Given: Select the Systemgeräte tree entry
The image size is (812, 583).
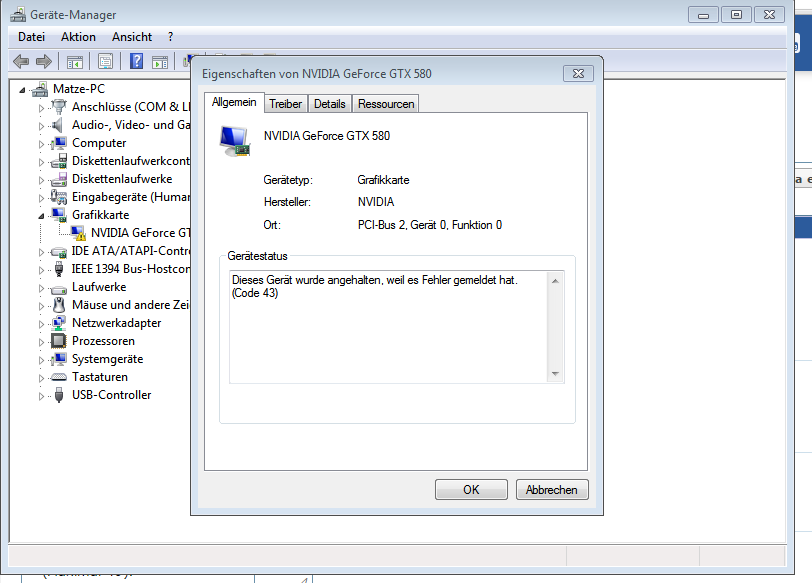Looking at the screenshot, I should [107, 359].
